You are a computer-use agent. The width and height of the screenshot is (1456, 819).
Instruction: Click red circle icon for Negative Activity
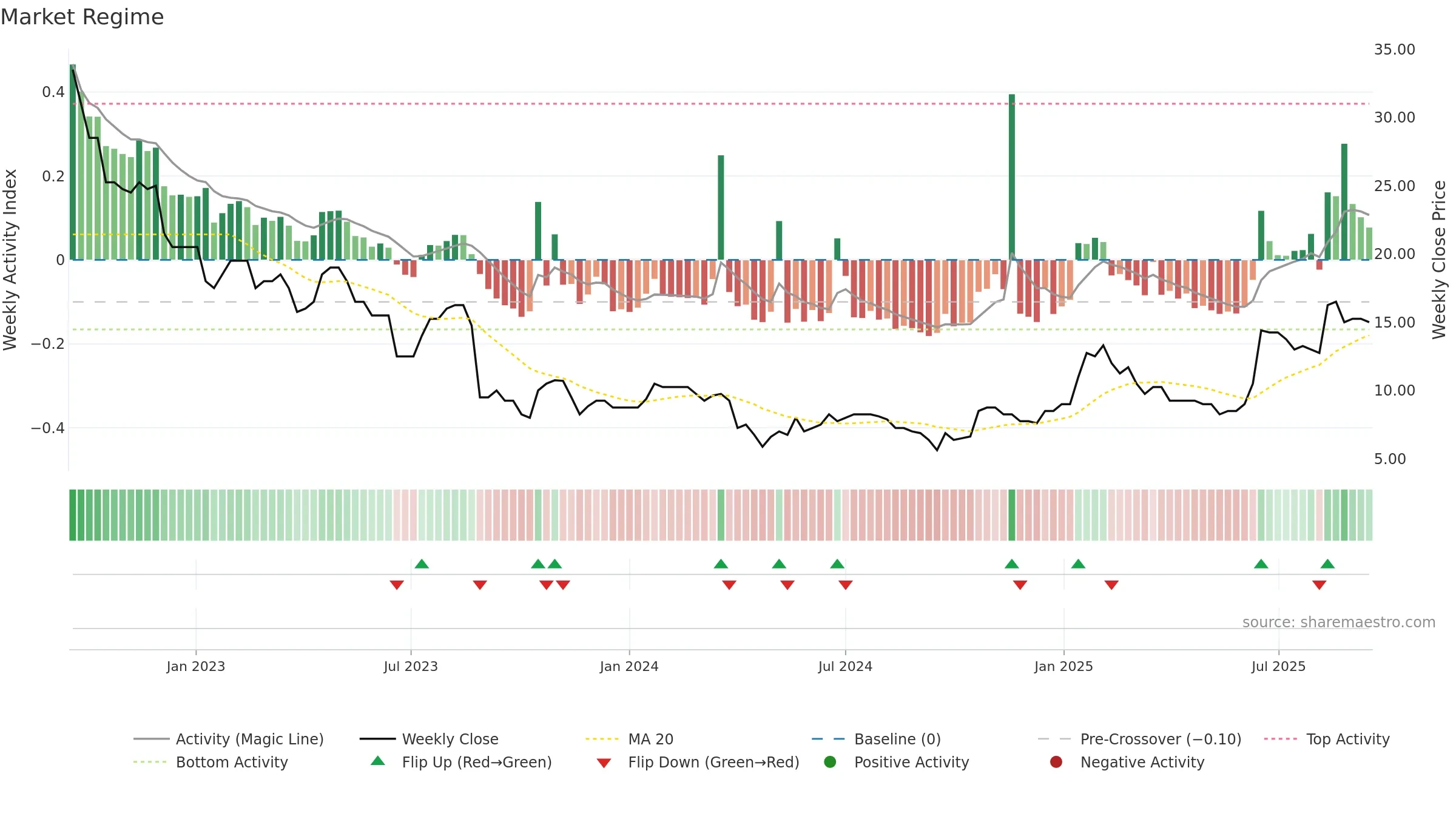[1056, 762]
